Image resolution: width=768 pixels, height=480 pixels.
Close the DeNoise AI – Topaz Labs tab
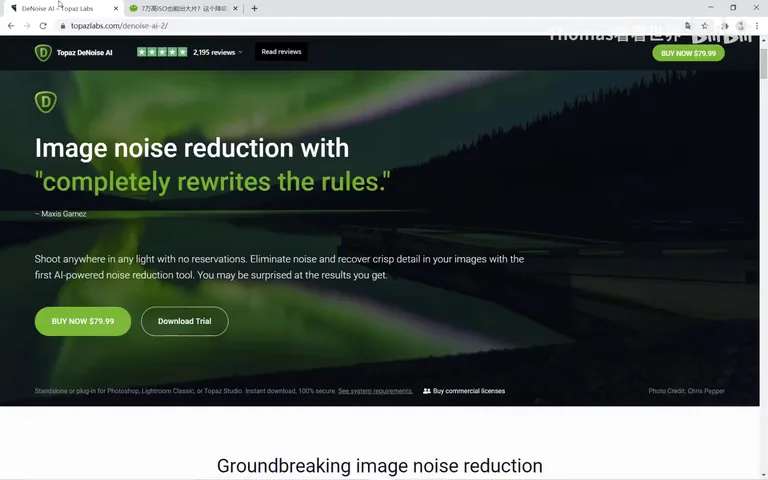tap(116, 8)
